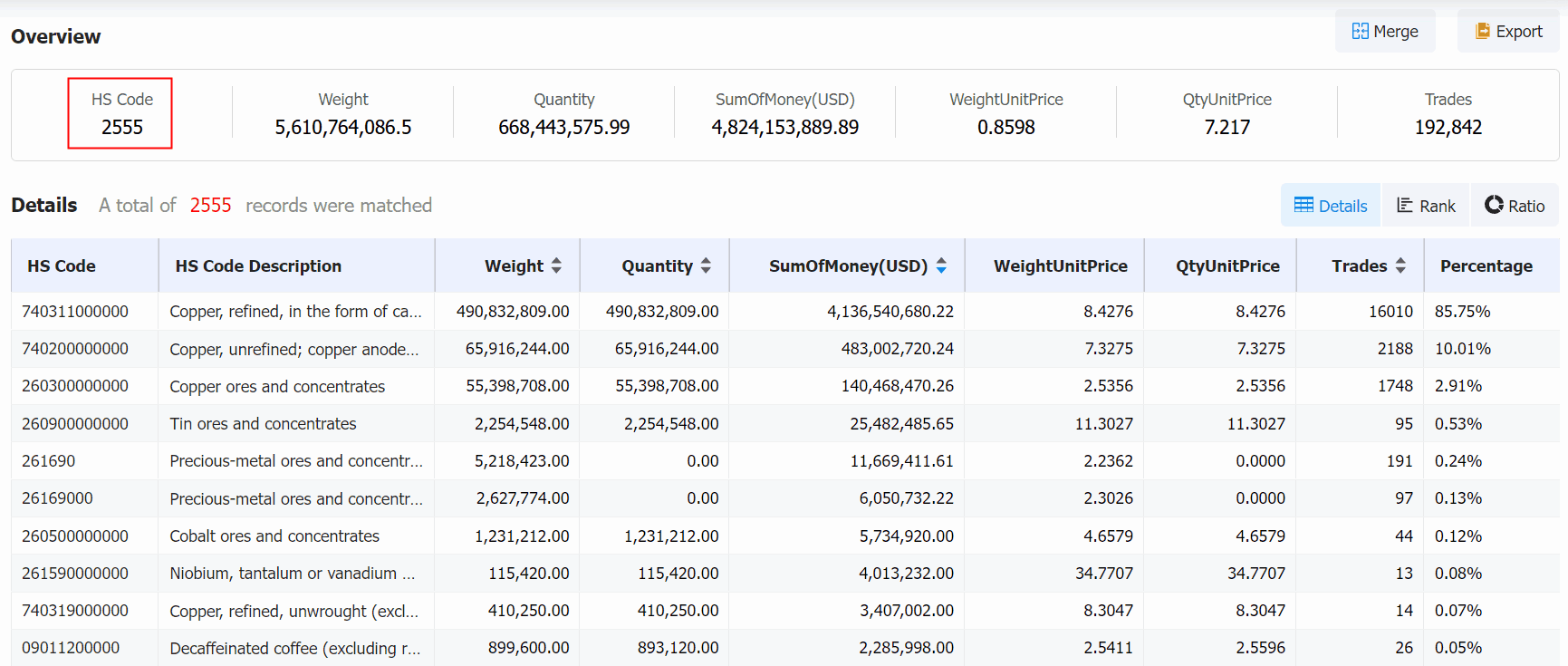Select HS code 740311000000
This screenshot has height=666, width=1568.
pyautogui.click(x=75, y=312)
